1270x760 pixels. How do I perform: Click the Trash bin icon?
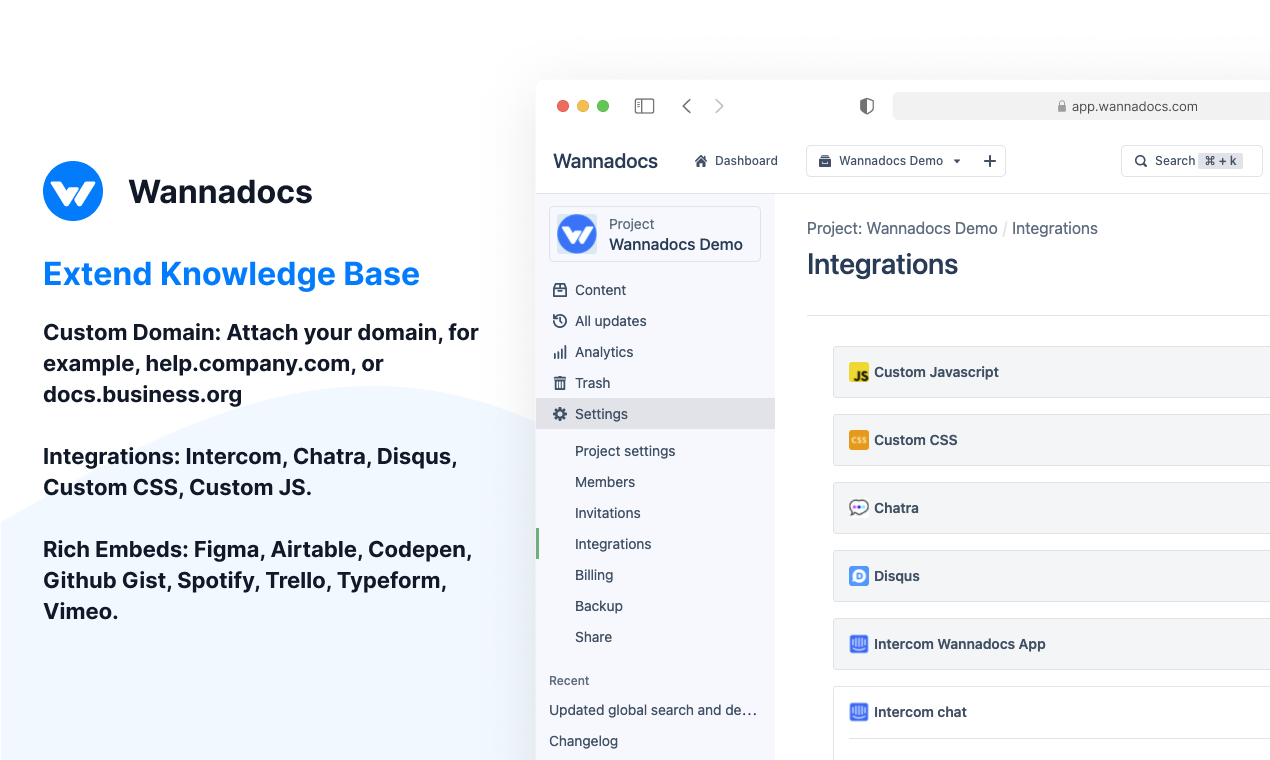pos(560,383)
